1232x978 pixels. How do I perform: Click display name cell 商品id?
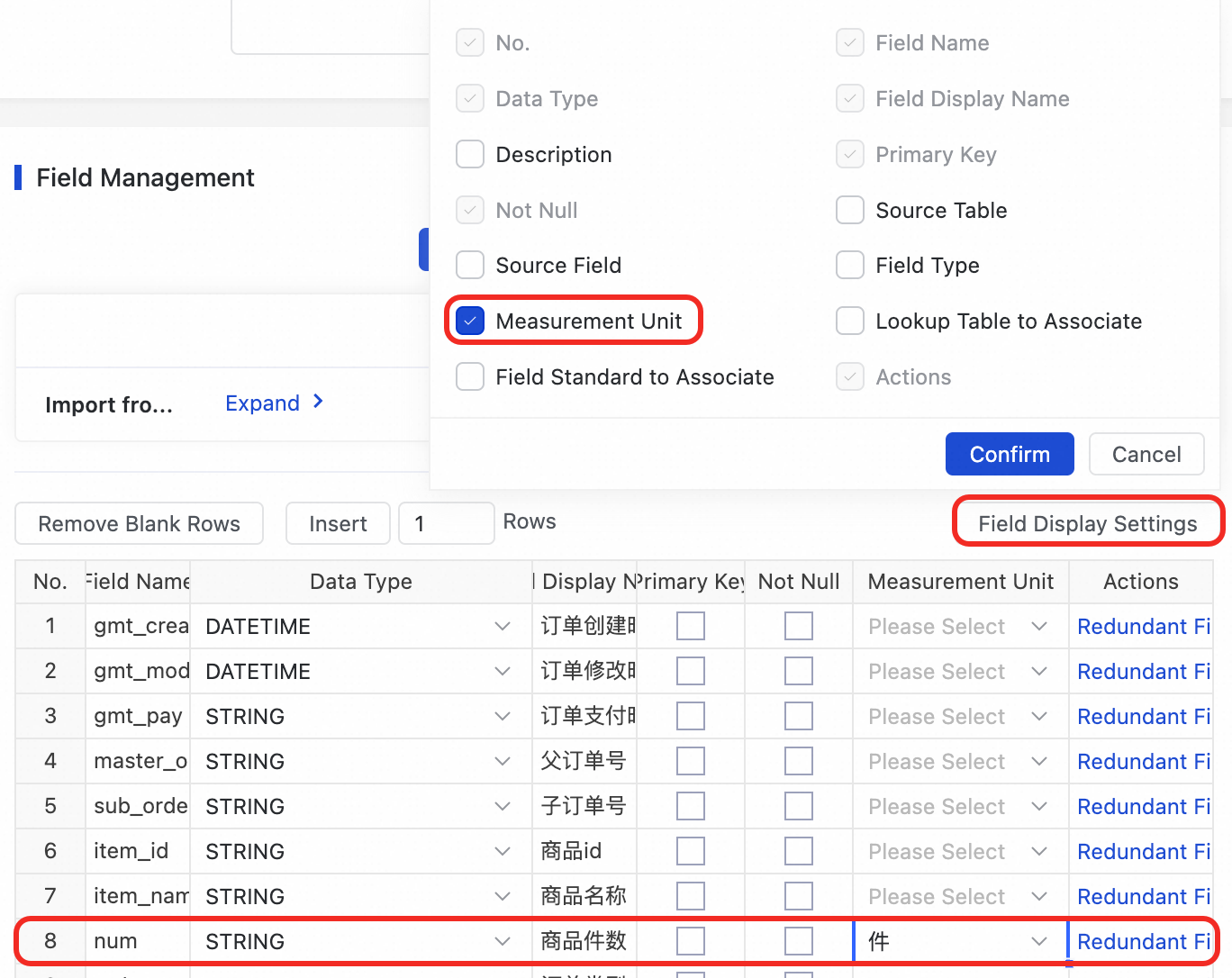click(584, 851)
